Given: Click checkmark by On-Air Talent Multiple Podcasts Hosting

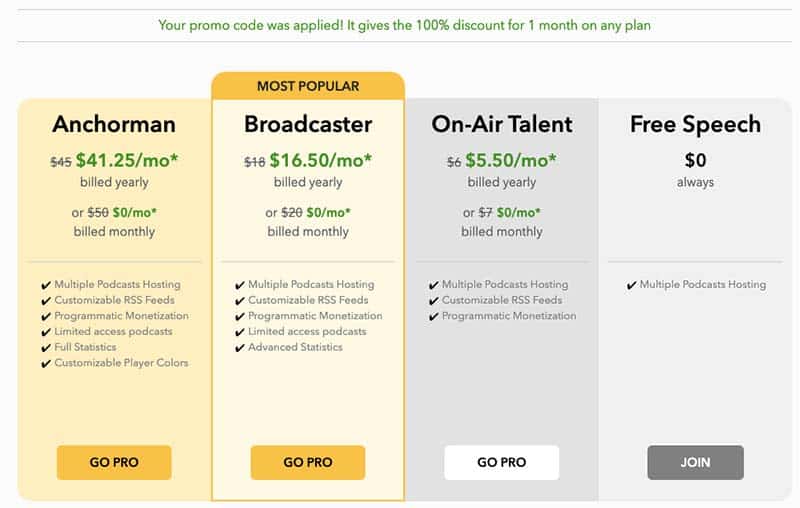Looking at the screenshot, I should pos(434,285).
